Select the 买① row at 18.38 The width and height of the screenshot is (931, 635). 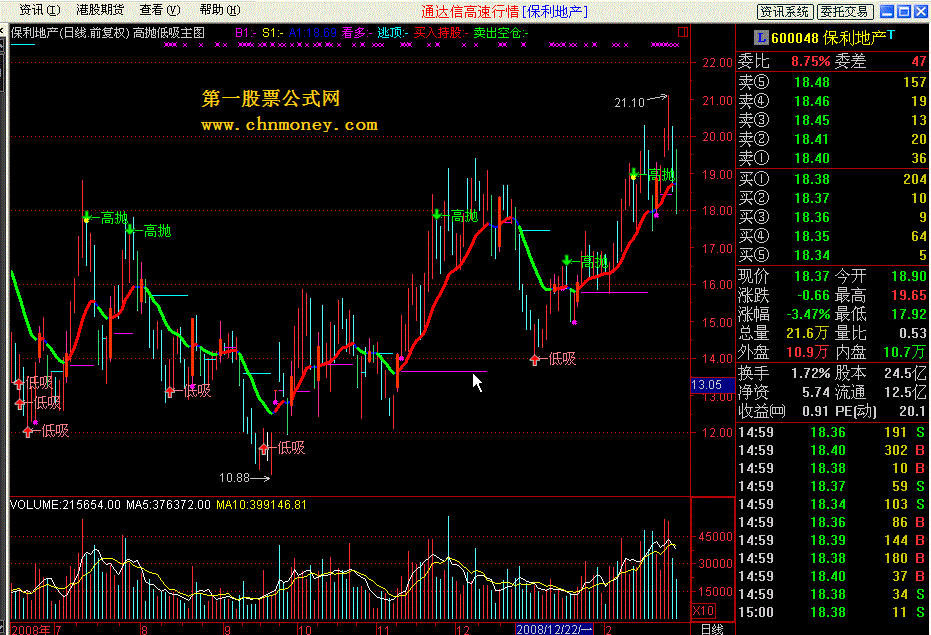832,179
